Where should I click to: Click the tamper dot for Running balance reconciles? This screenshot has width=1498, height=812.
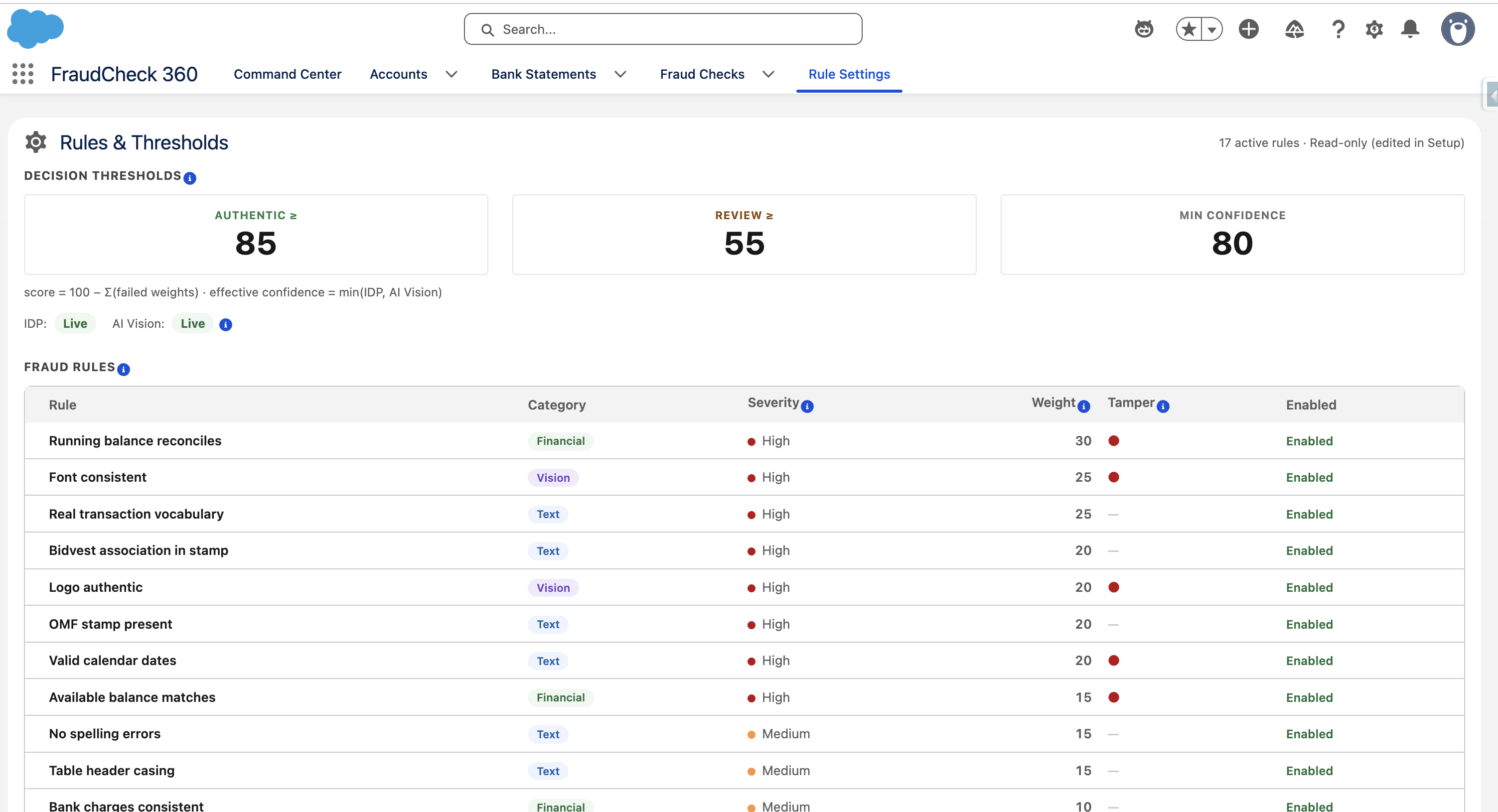click(1114, 440)
